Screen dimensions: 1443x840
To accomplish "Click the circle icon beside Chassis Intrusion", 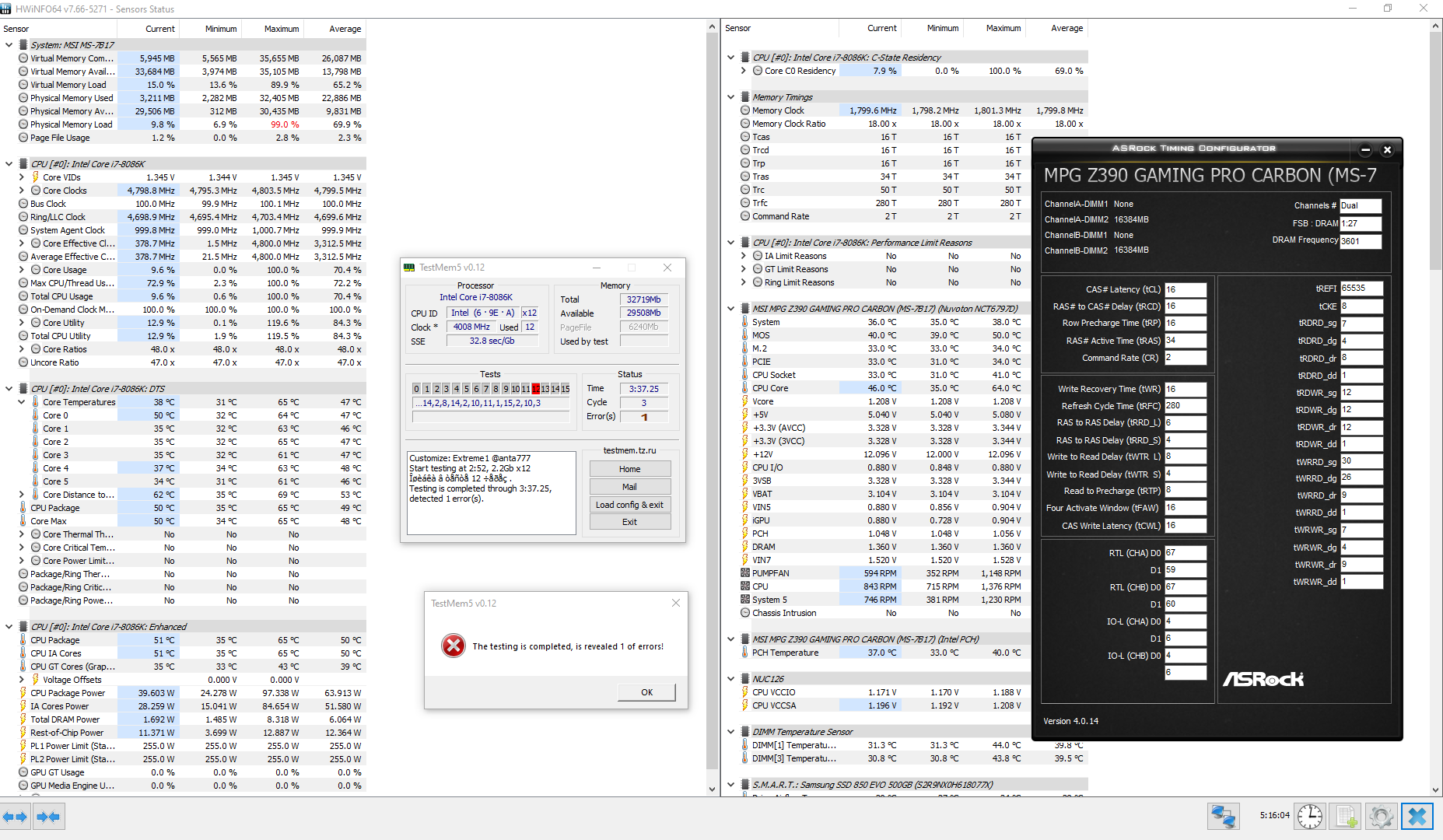I will [745, 613].
